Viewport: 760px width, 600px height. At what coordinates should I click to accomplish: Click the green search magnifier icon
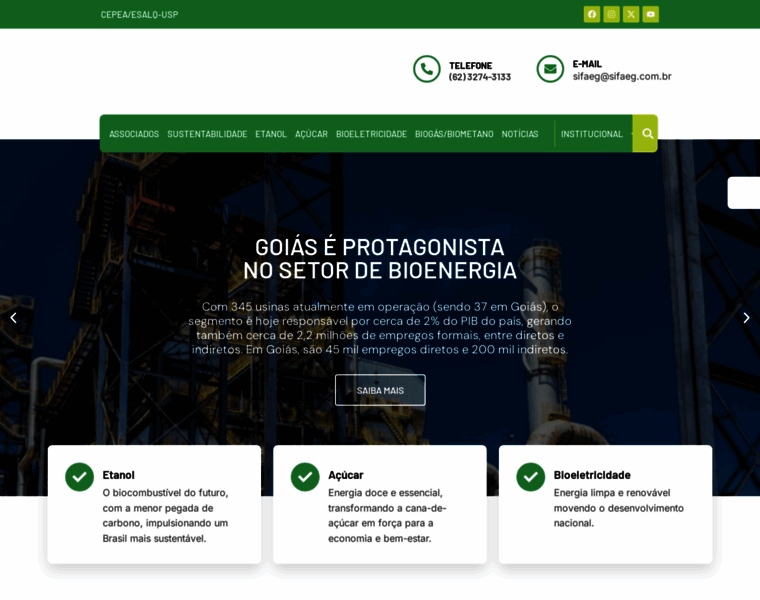point(646,133)
